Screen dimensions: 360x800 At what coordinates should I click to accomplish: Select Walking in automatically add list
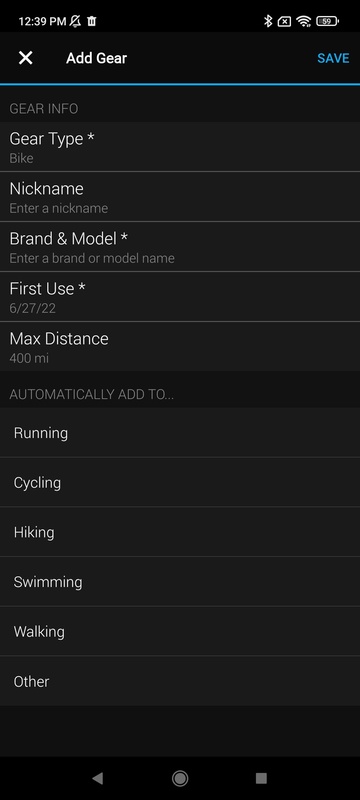[180, 632]
